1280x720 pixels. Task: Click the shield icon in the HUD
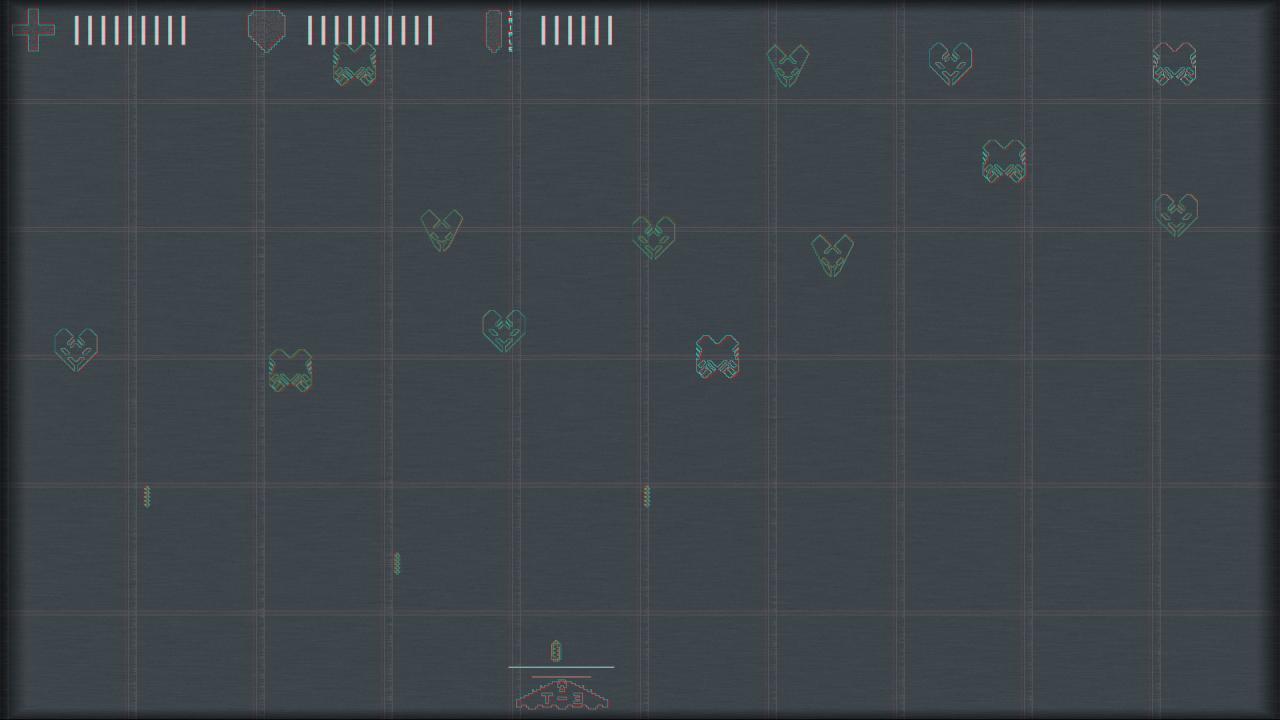(266, 30)
